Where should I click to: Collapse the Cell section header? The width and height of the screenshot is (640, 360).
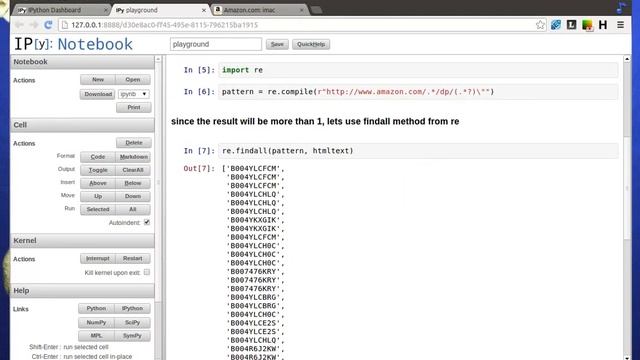point(82,125)
